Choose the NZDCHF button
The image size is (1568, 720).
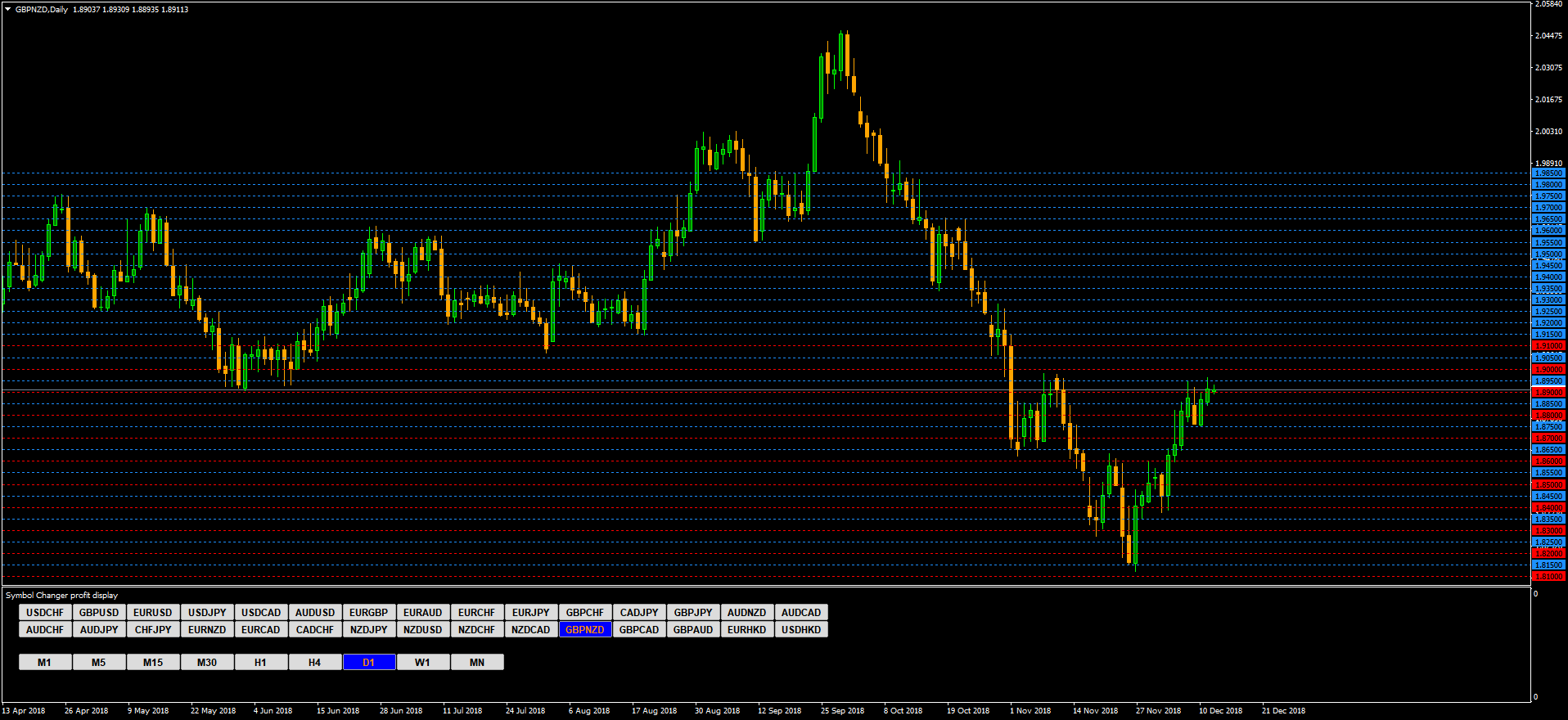tap(477, 630)
